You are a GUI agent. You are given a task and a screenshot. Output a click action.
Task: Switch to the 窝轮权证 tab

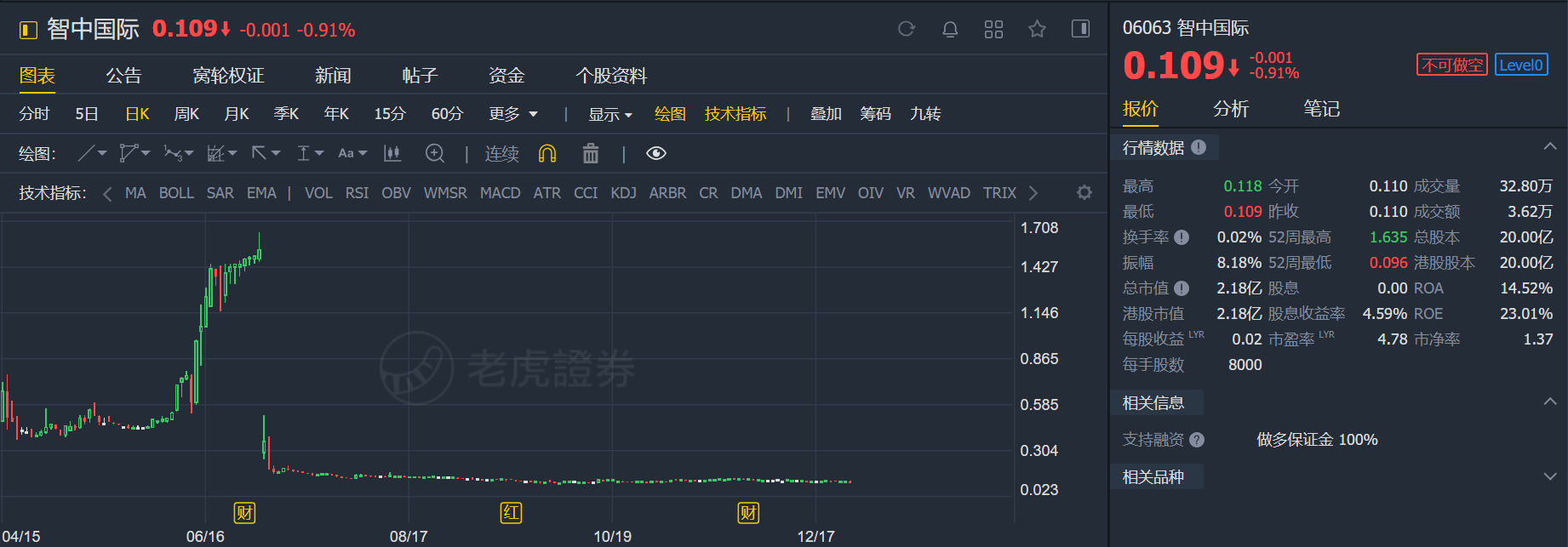tap(228, 76)
